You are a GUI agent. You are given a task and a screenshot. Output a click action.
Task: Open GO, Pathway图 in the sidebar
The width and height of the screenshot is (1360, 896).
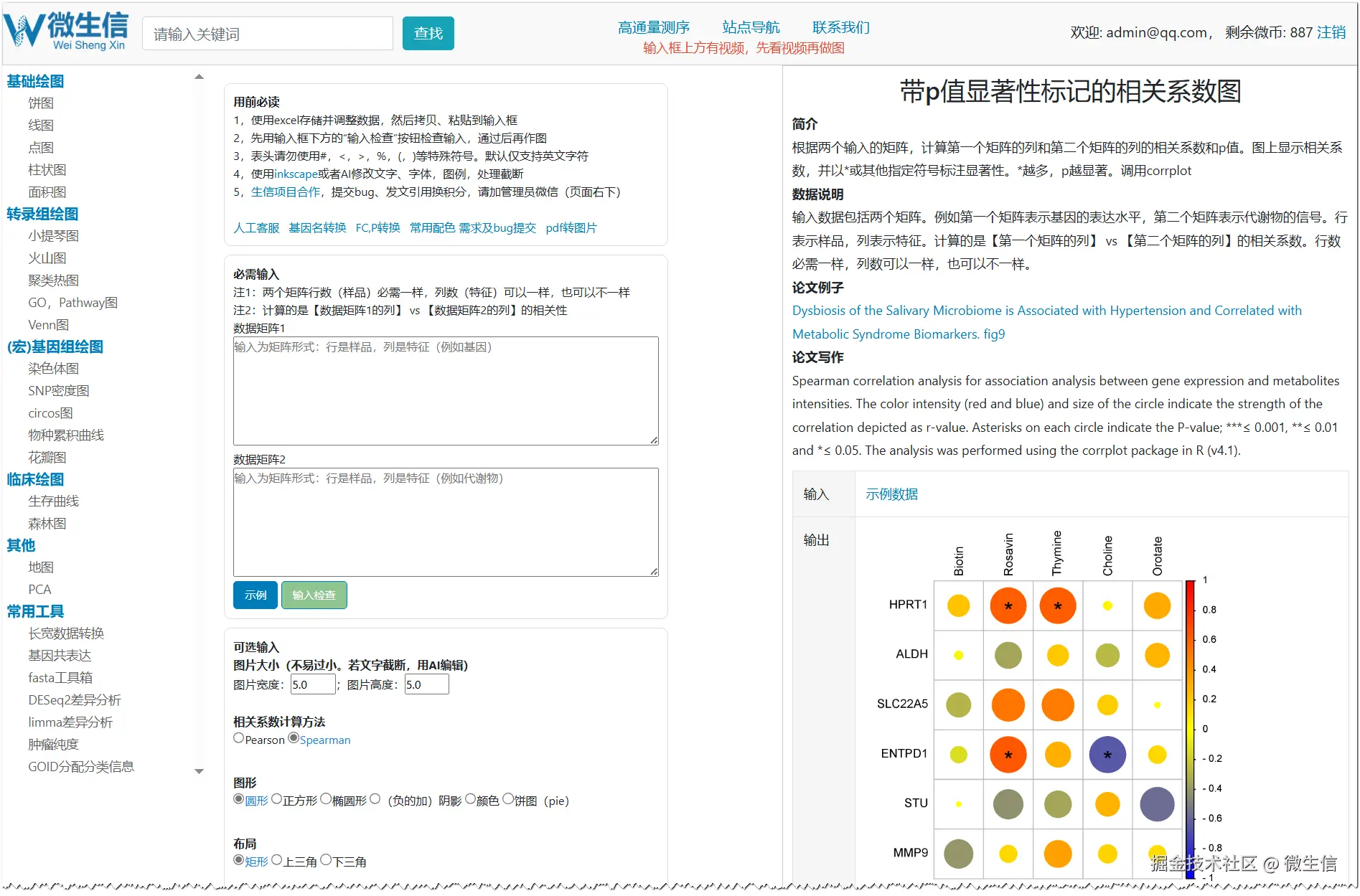73,303
